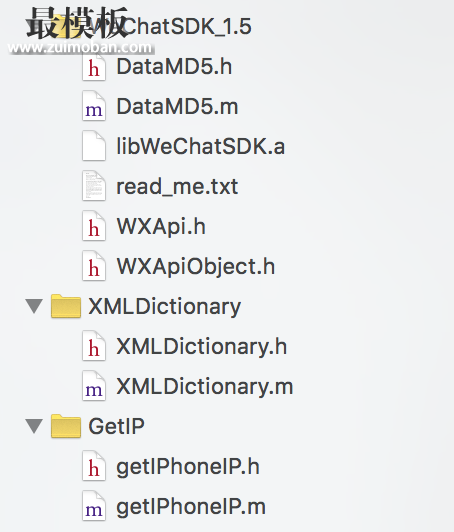
Task: Open read_me.txt in the navigator
Action: click(177, 187)
